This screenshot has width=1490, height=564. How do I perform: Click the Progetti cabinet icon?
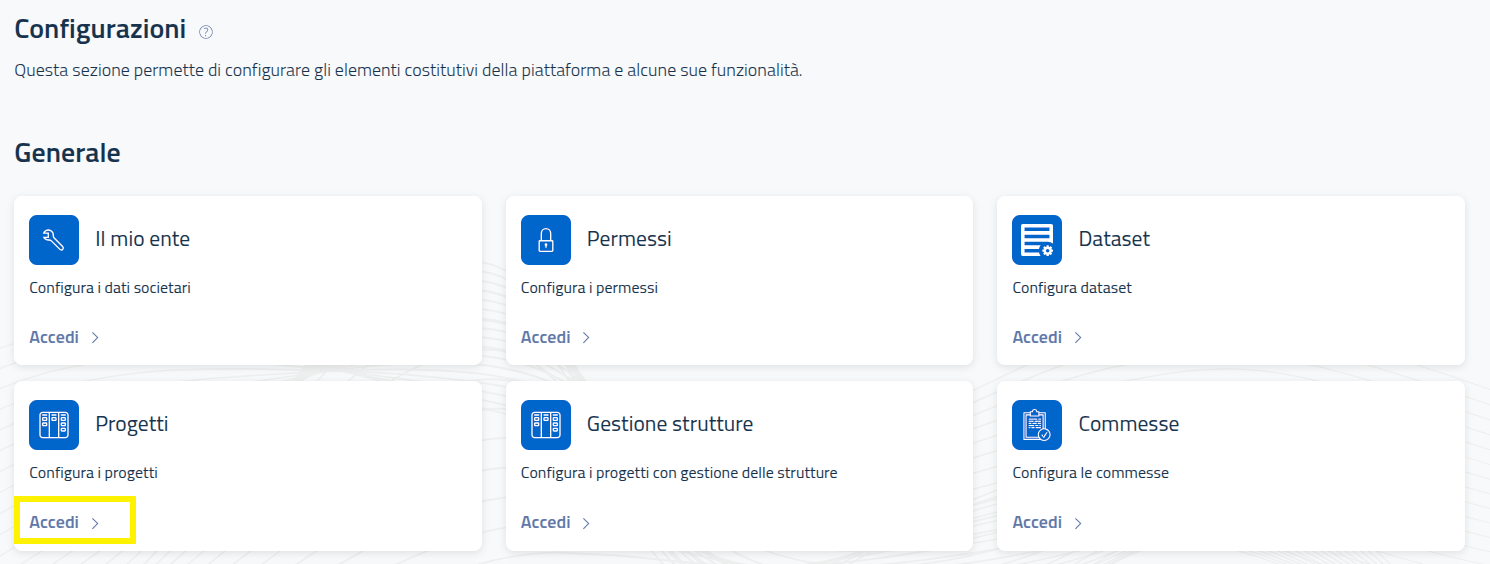coord(54,425)
